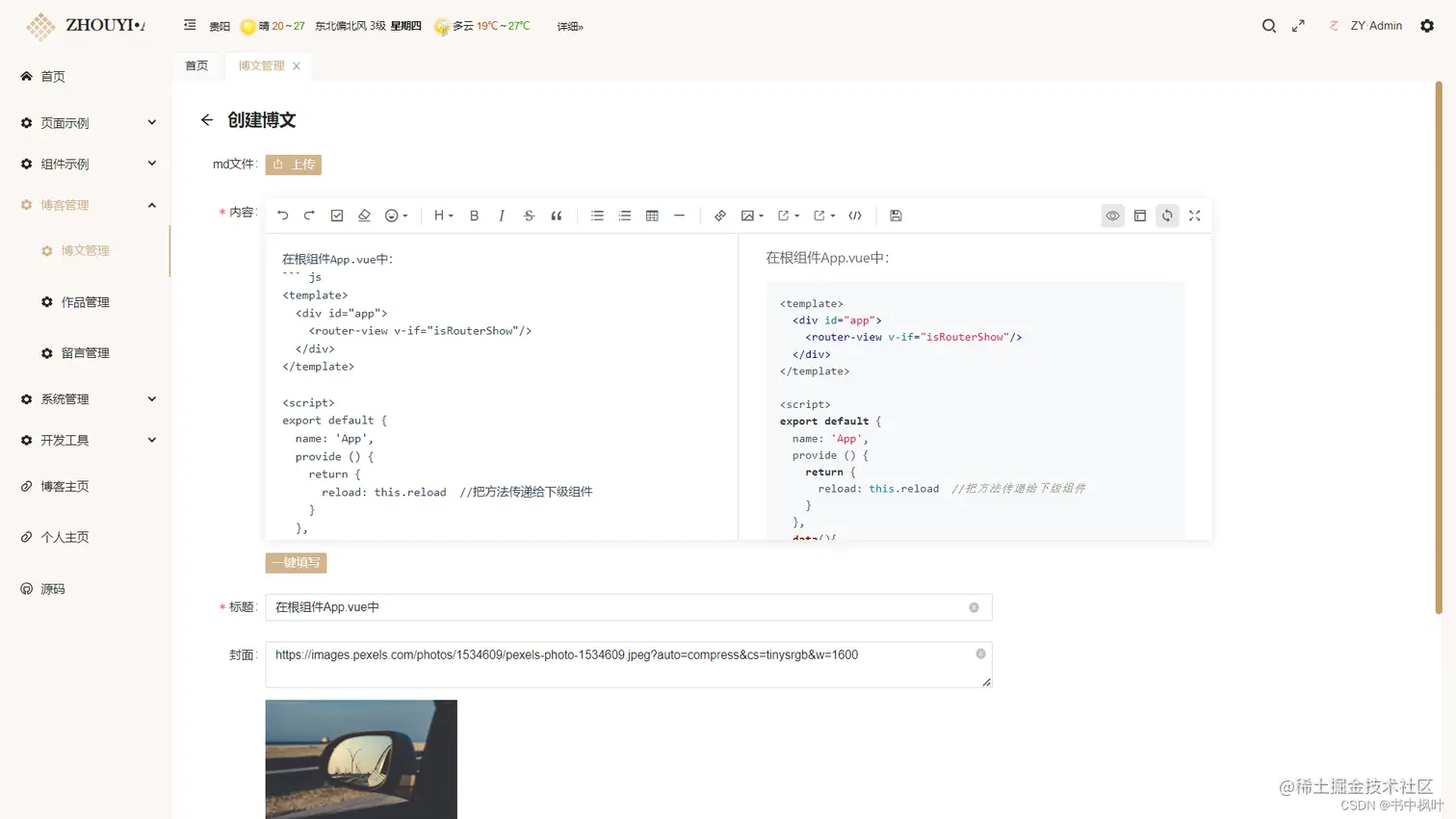Collapse the 博客管理 sidebar menu

click(x=86, y=205)
